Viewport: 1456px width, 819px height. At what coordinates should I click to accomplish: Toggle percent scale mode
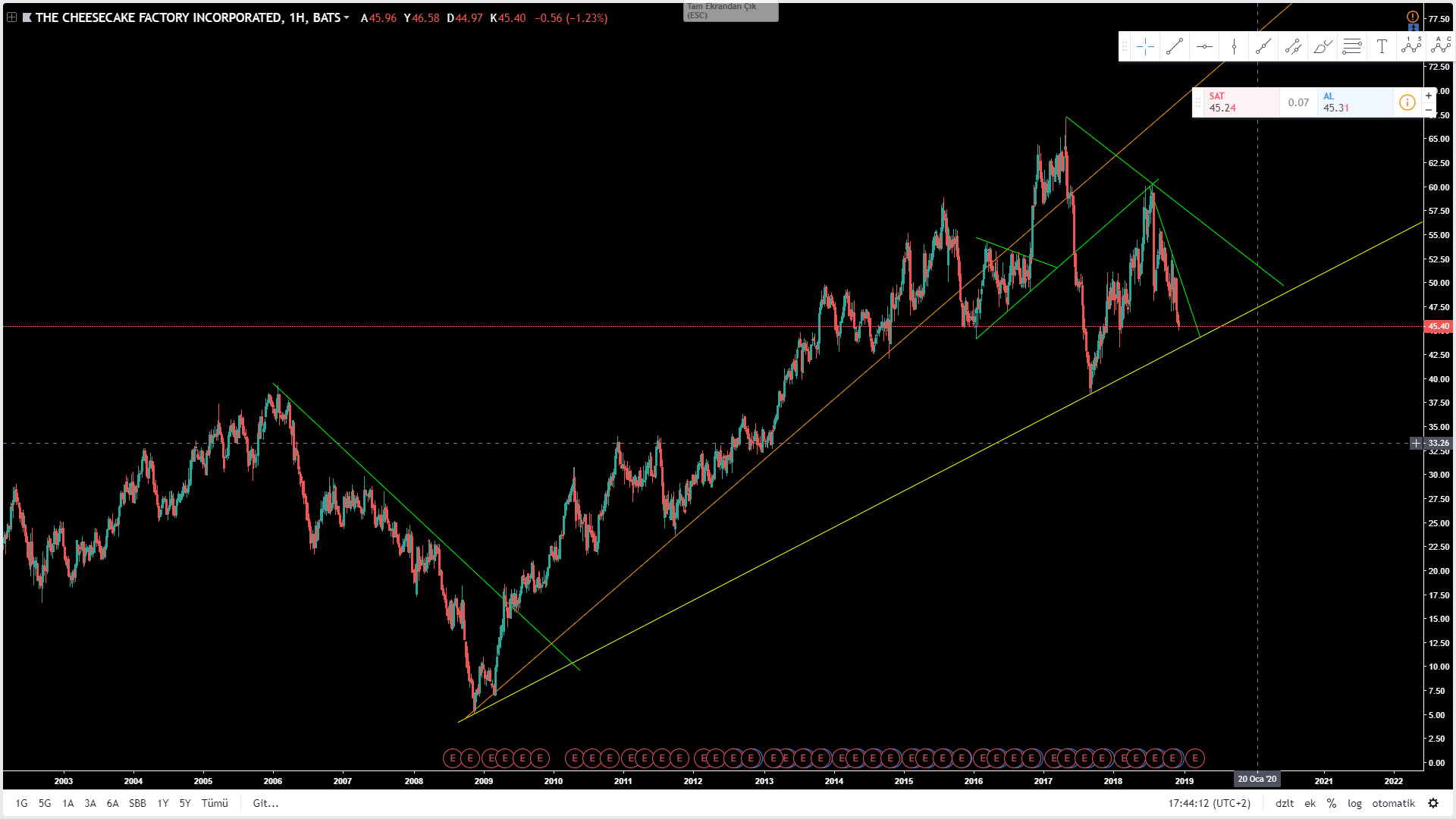pyautogui.click(x=1332, y=803)
